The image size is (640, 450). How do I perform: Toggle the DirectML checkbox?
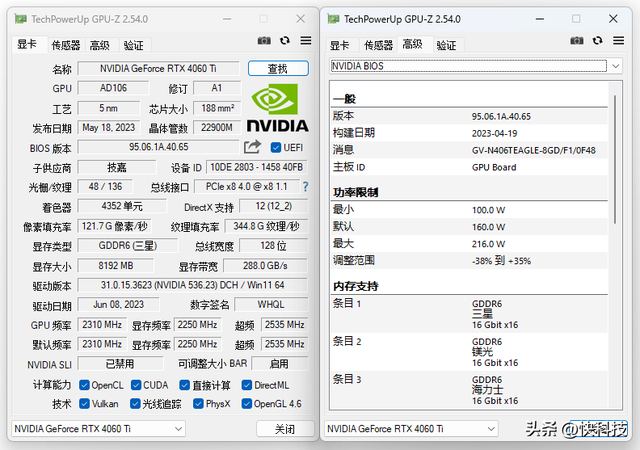[x=247, y=385]
